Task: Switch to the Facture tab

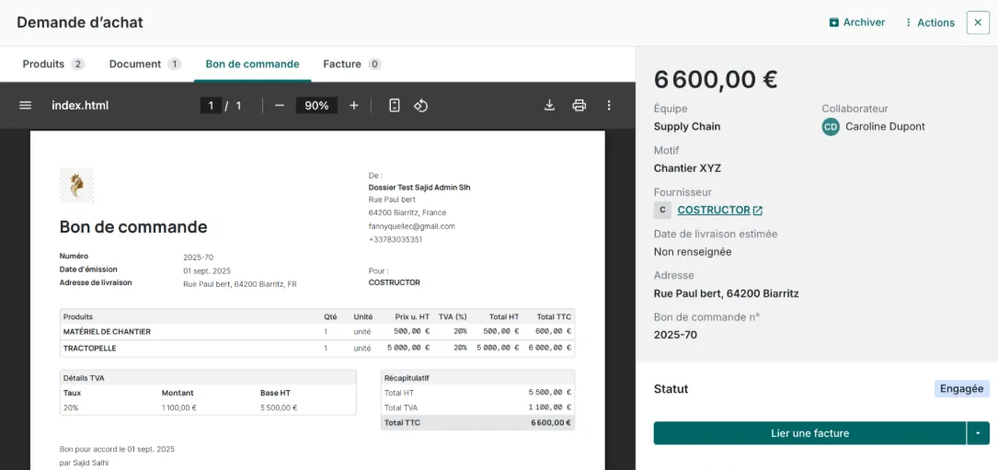Action: pyautogui.click(x=352, y=64)
